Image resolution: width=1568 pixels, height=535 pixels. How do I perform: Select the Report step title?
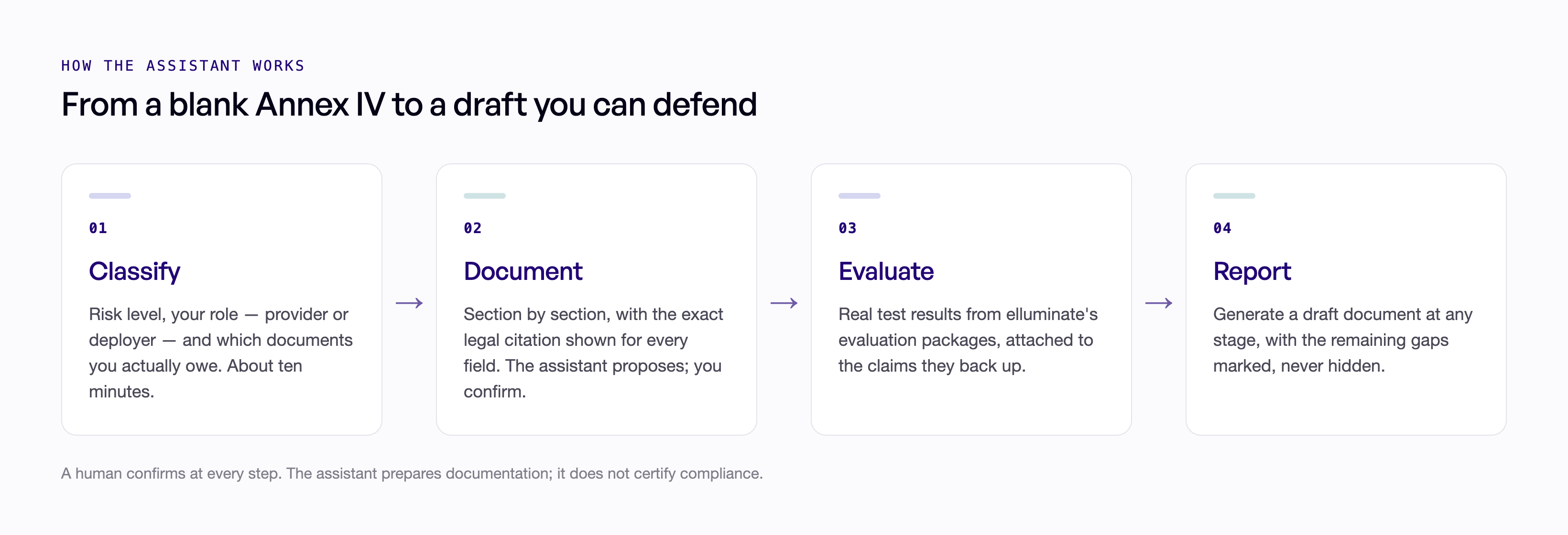click(1252, 271)
